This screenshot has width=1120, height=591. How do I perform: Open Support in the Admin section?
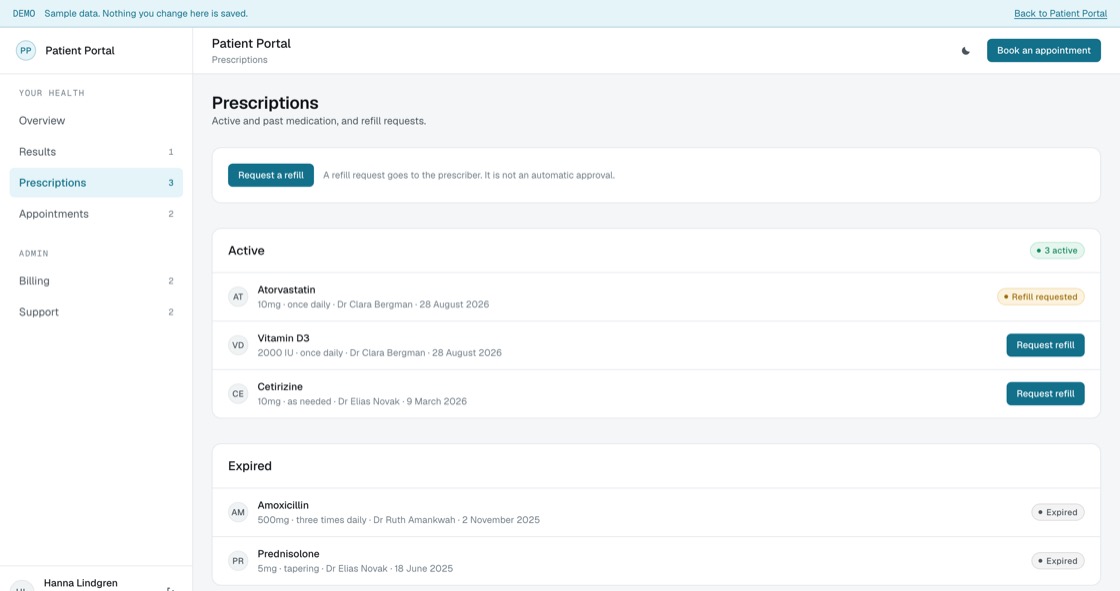coord(96,312)
